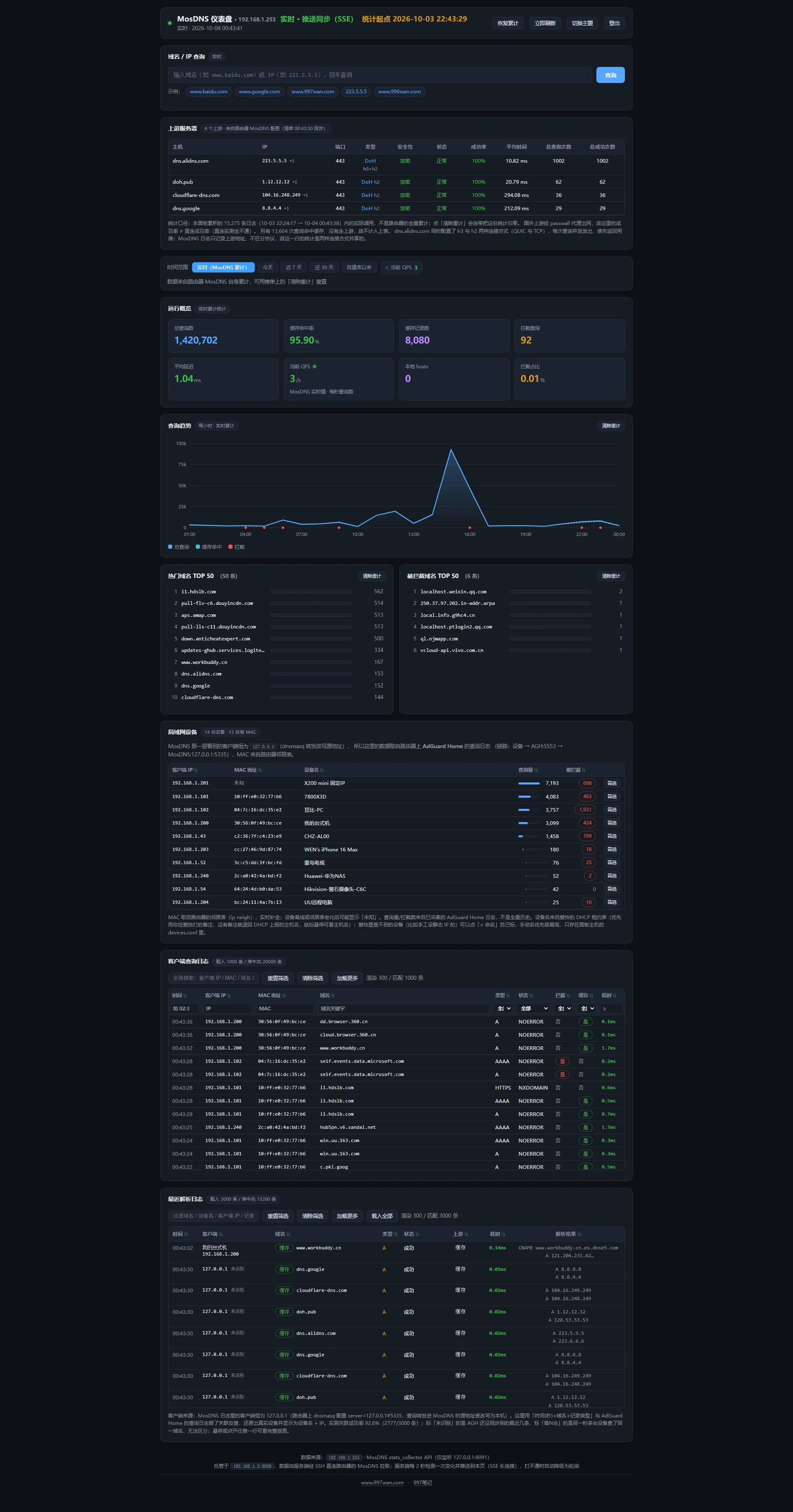Toggle 缓存命中 series in chart legend
The image size is (793, 1512).
point(209,547)
